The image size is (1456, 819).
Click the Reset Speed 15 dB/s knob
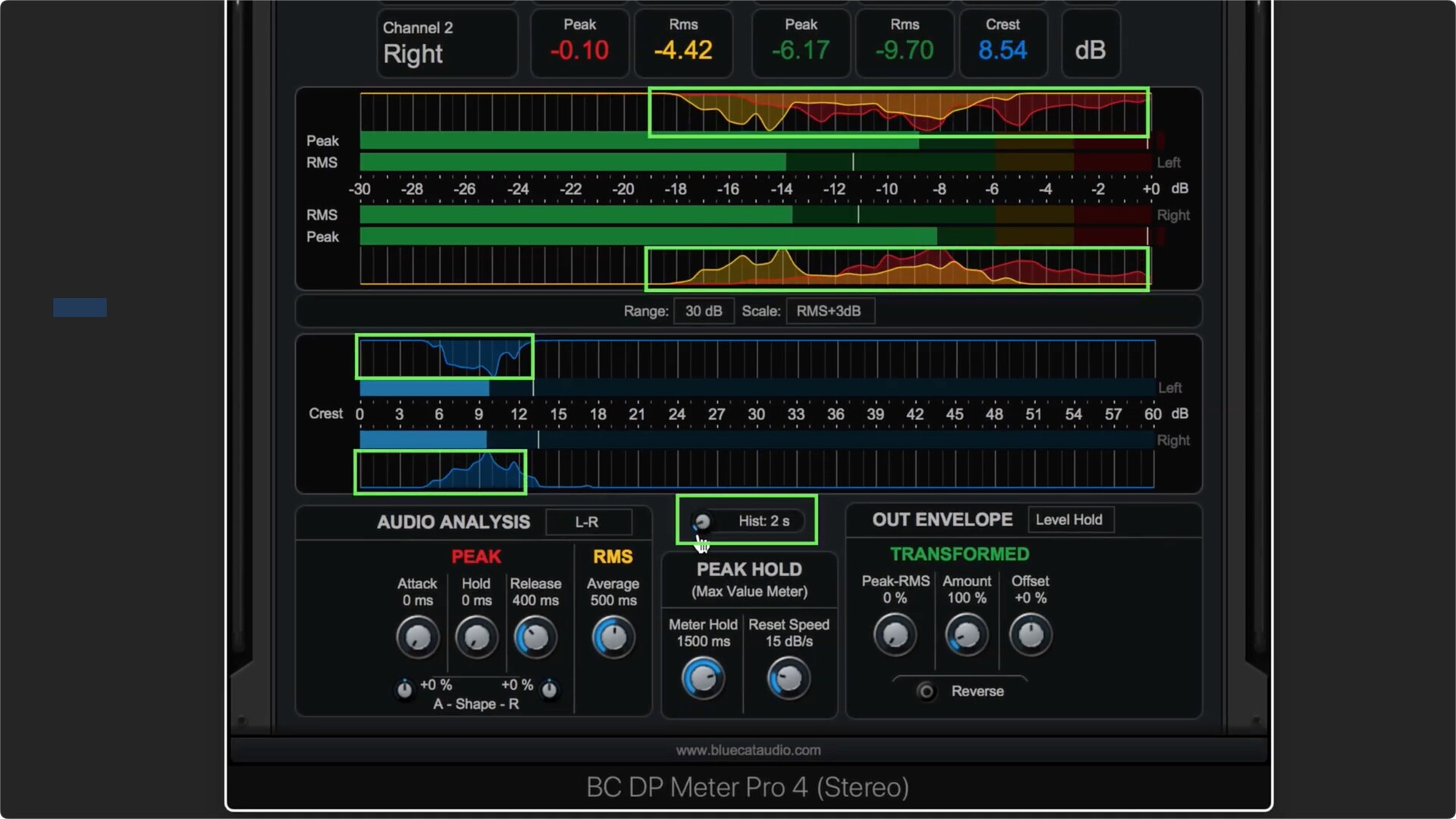click(x=789, y=678)
